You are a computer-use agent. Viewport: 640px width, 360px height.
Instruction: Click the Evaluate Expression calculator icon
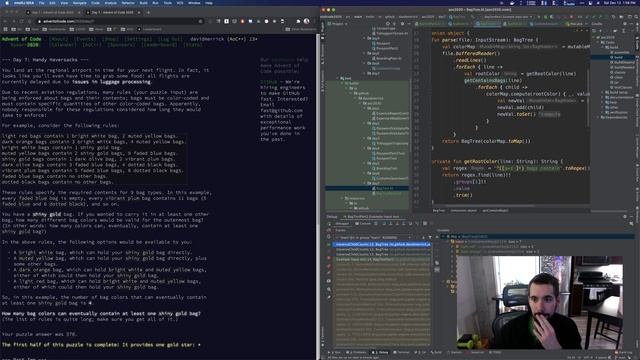(x=425, y=223)
